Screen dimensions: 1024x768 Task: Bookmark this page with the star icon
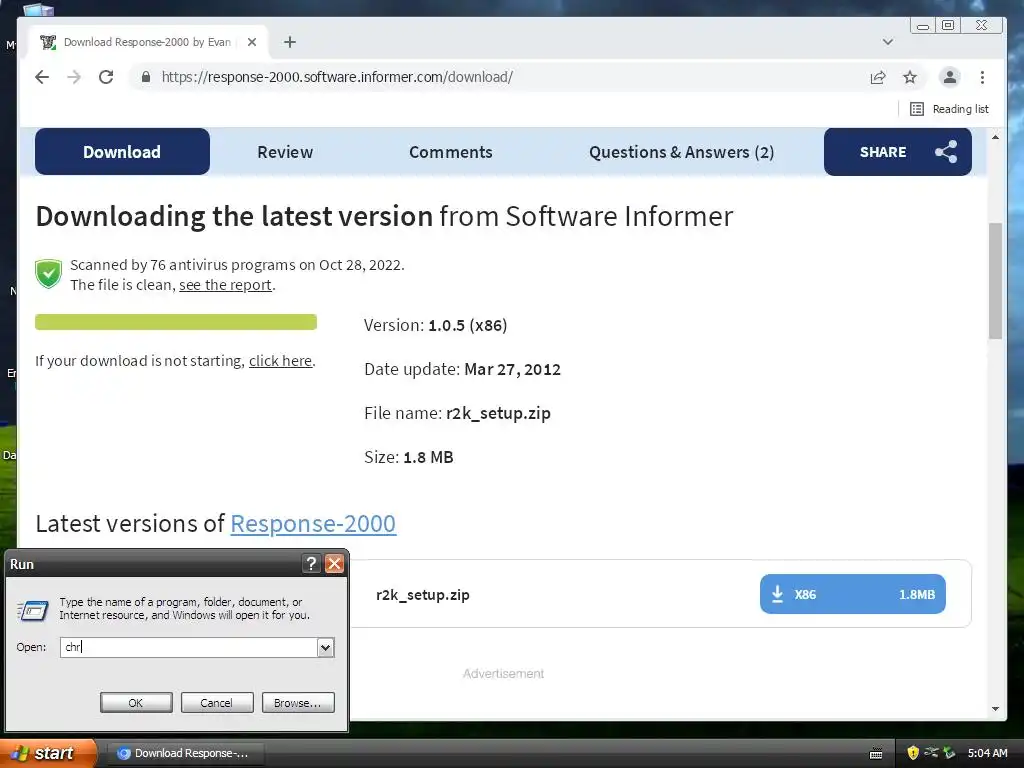click(910, 78)
